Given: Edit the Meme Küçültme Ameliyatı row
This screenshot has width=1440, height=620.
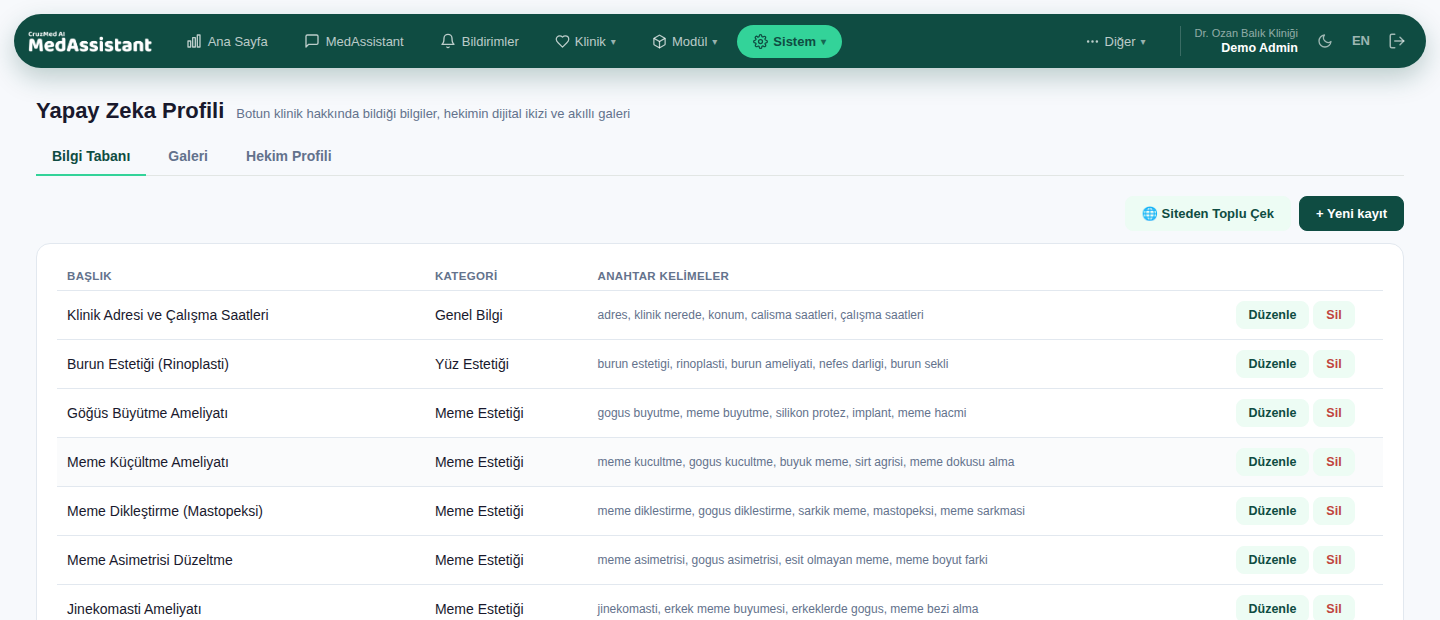Looking at the screenshot, I should coord(1272,462).
